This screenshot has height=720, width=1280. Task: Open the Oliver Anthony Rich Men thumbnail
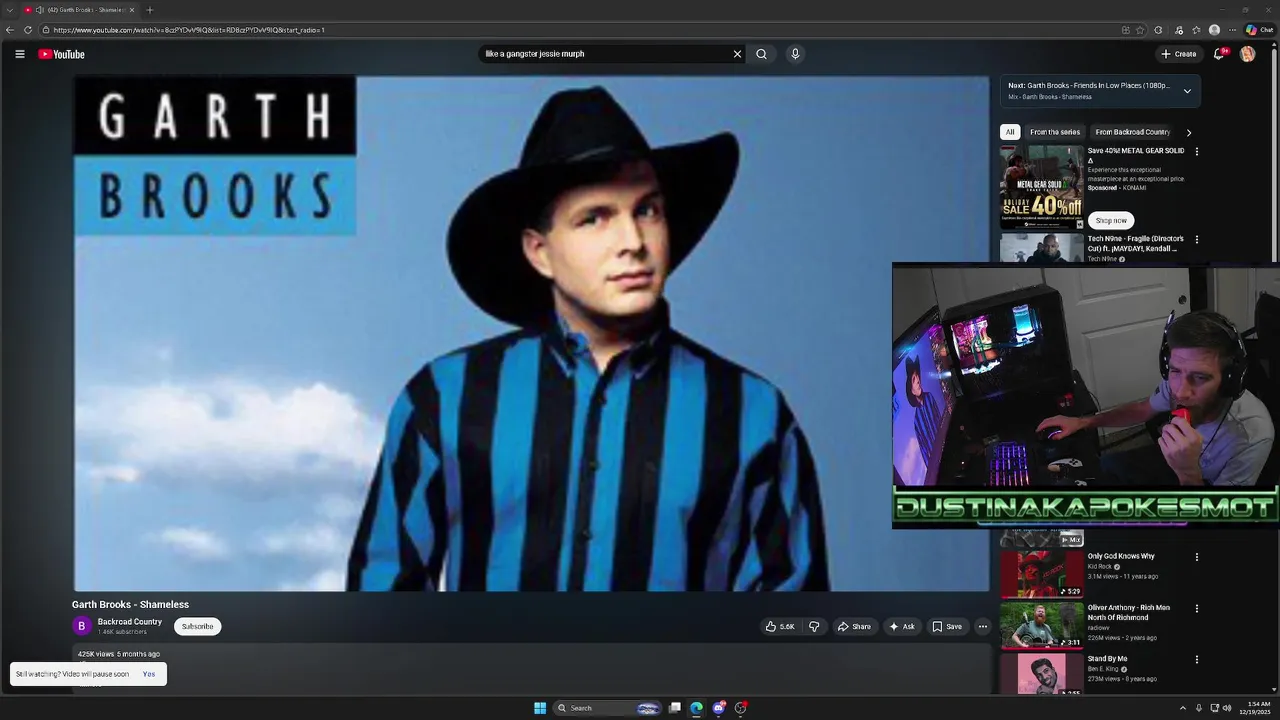tap(1041, 625)
